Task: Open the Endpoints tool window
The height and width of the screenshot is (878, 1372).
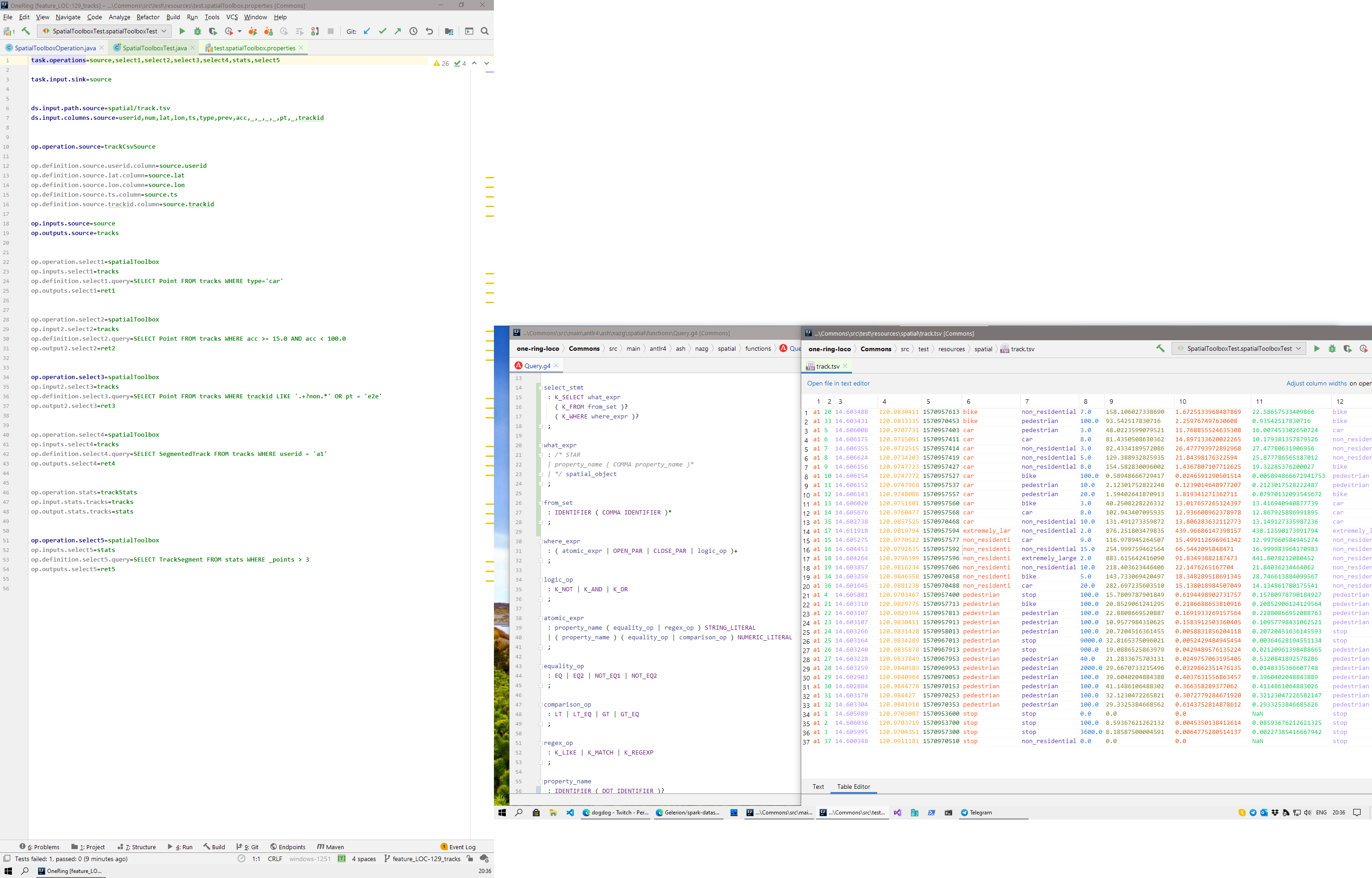Action: pyautogui.click(x=288, y=846)
